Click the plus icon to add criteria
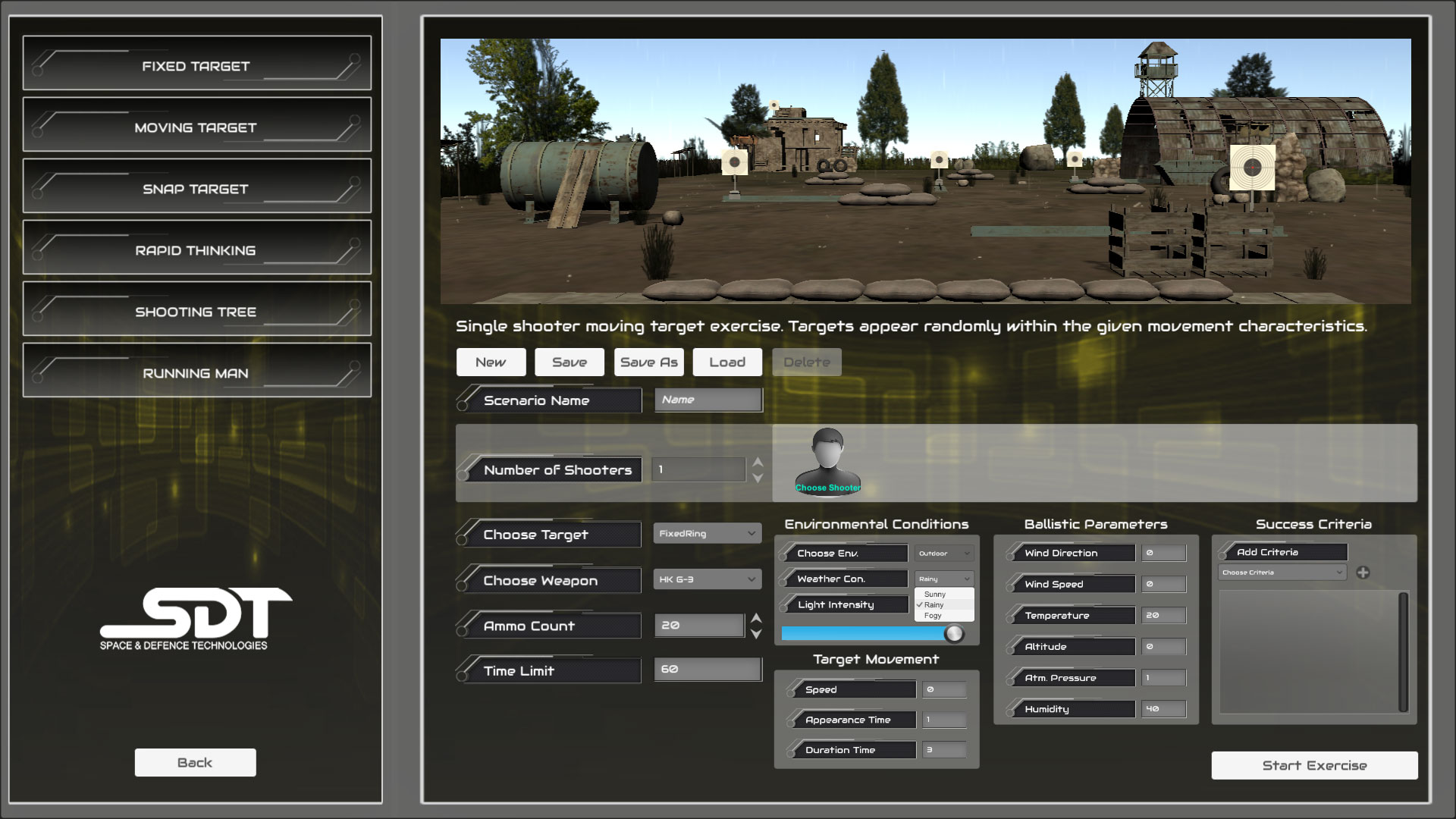This screenshot has width=1456, height=819. 1363,573
